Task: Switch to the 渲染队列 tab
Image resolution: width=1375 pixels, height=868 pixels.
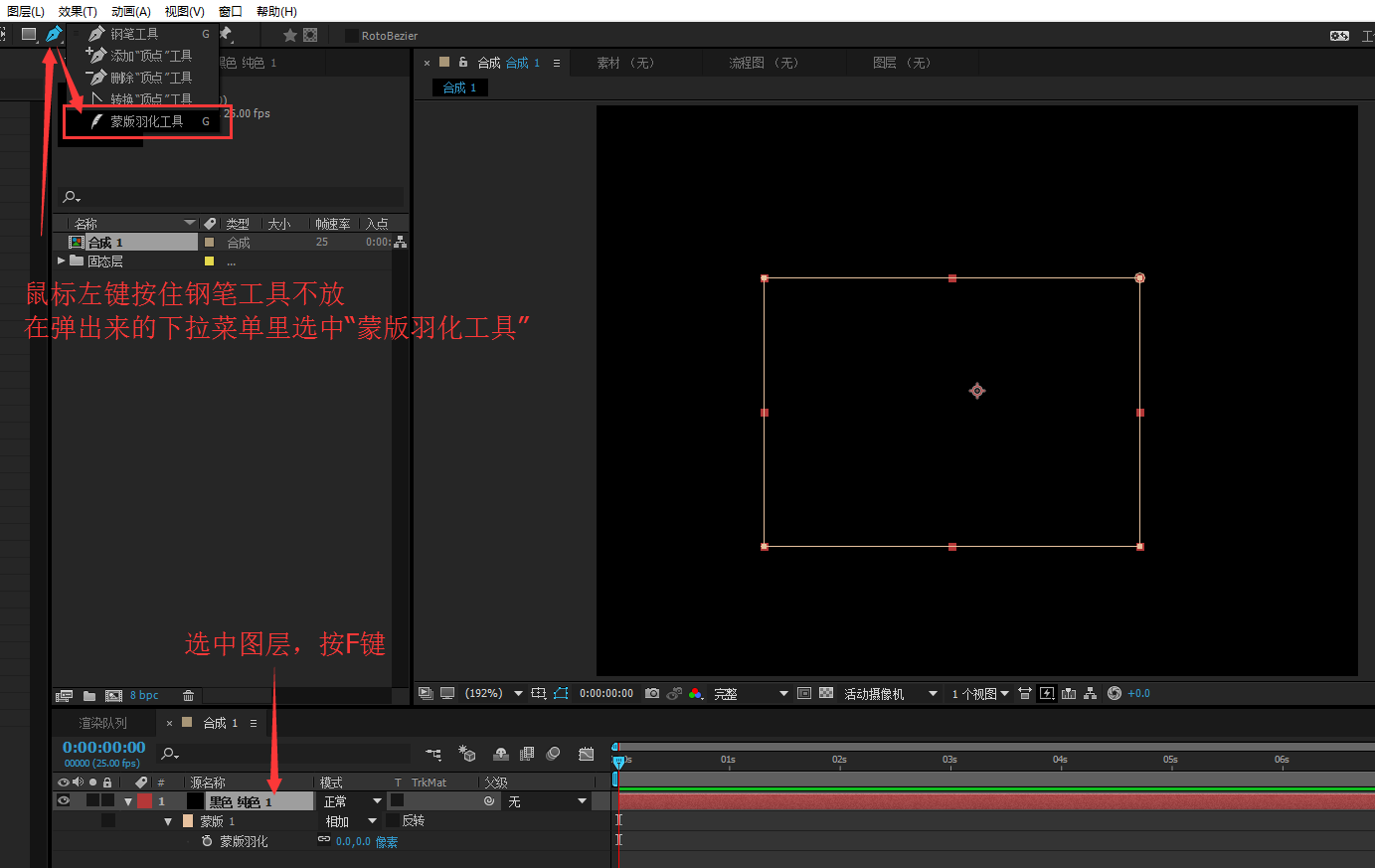Action: (103, 723)
